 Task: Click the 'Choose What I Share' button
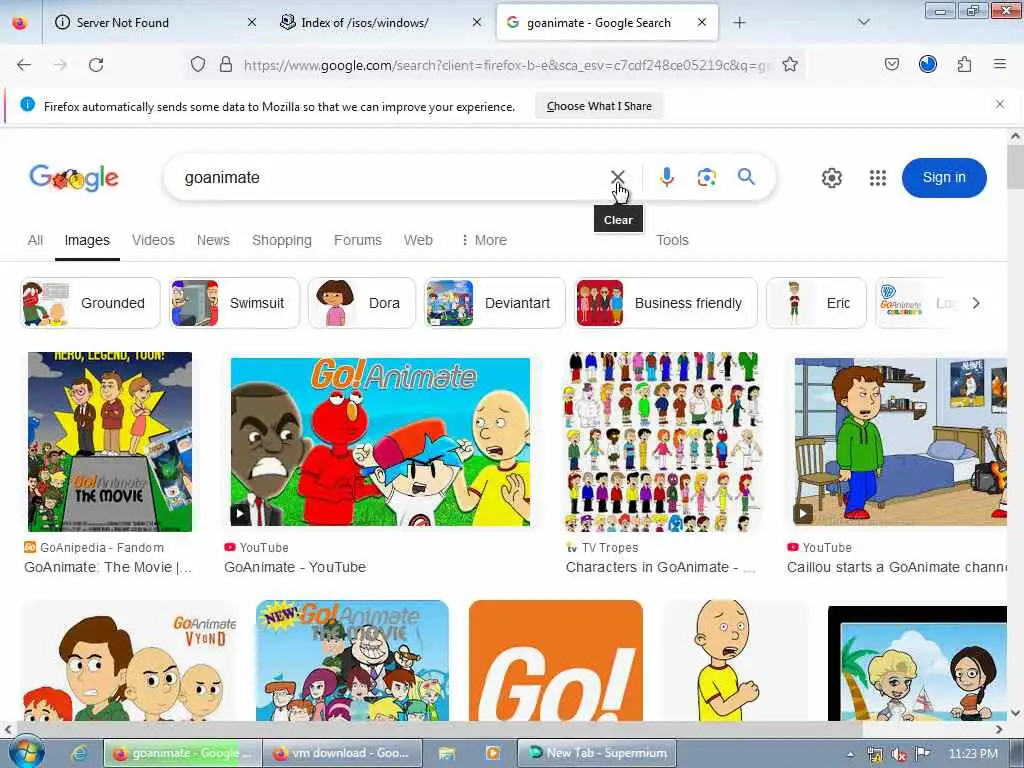point(599,106)
